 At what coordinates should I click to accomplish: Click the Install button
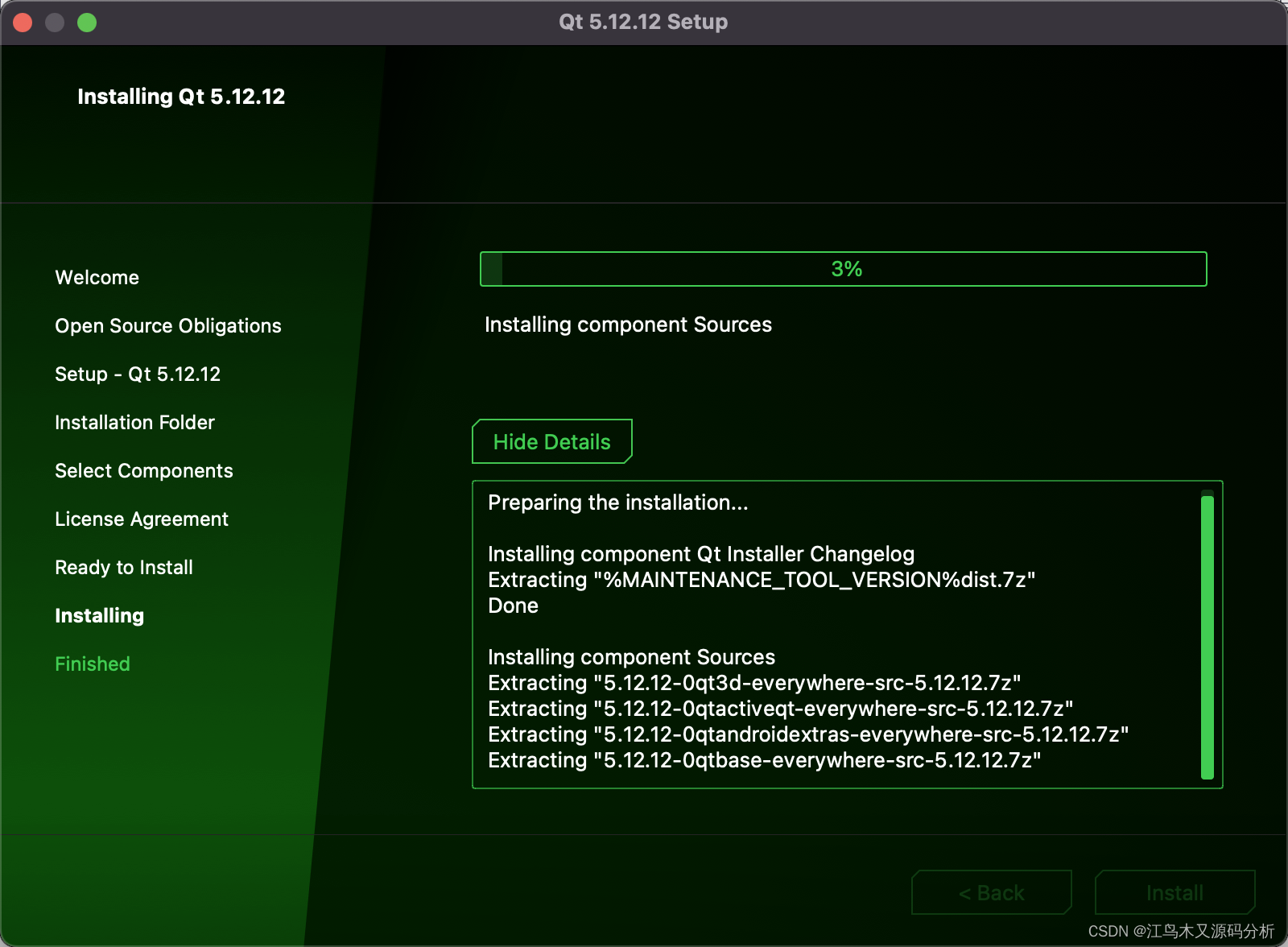1174,892
